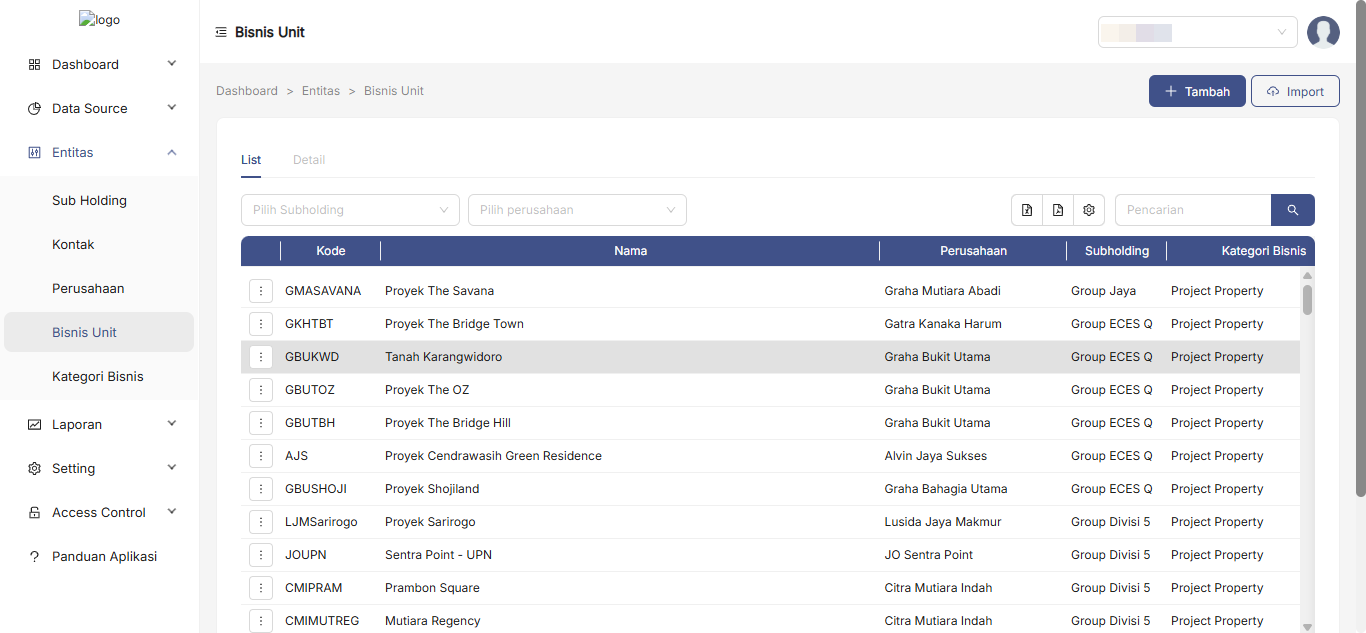Switch to the Detail tab
This screenshot has height=633, width=1366.
(x=309, y=160)
